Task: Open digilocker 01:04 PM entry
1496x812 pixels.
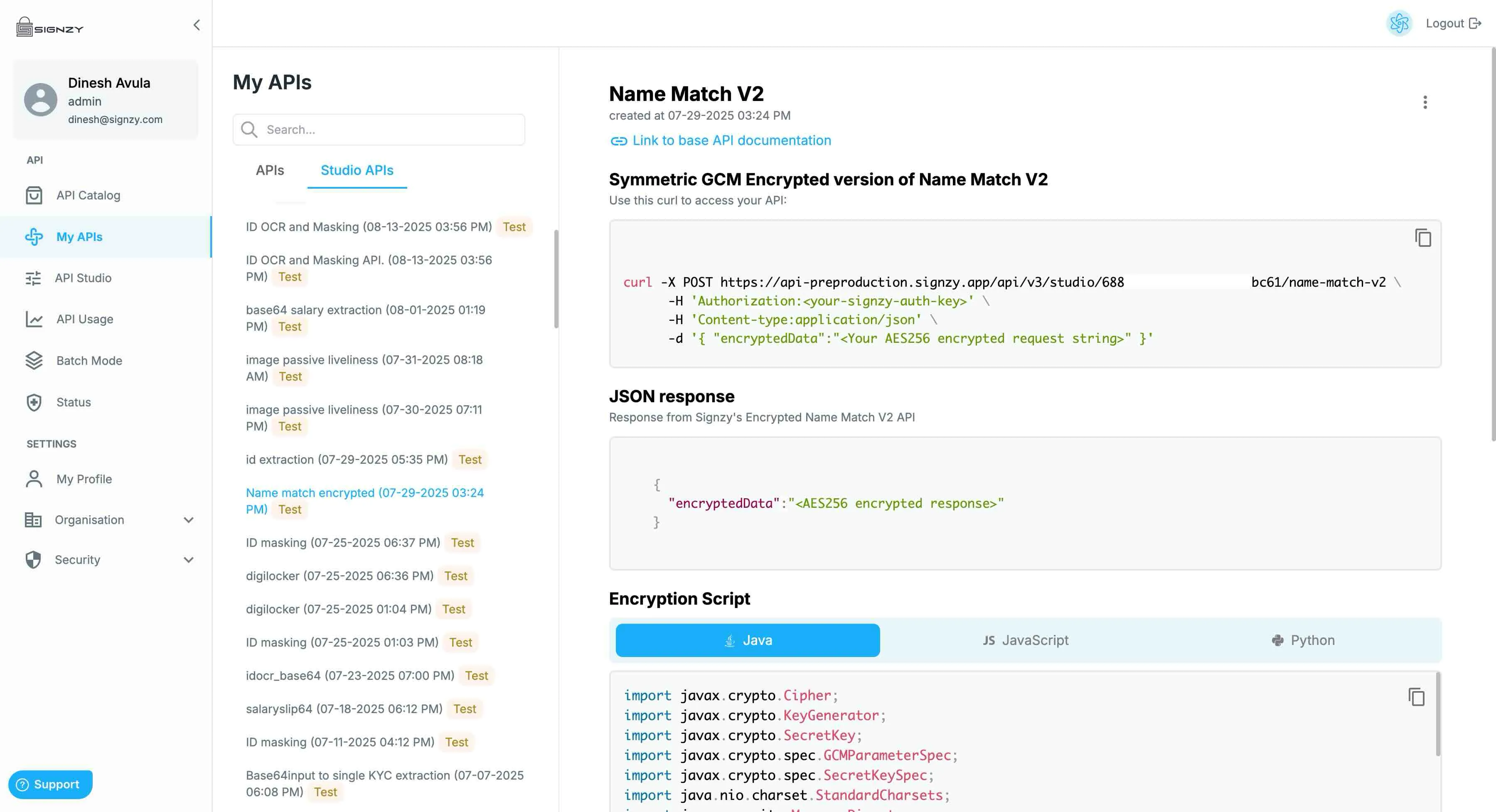Action: pyautogui.click(x=339, y=609)
